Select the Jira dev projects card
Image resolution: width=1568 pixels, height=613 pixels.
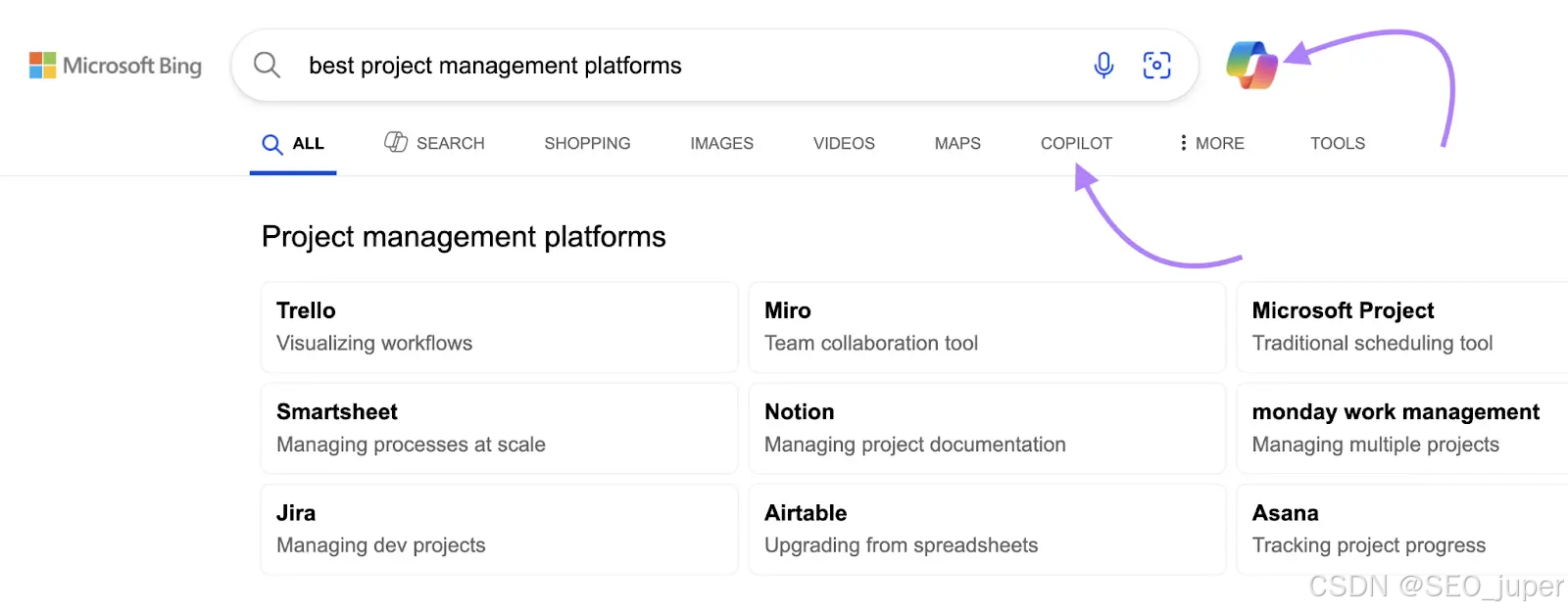(499, 529)
